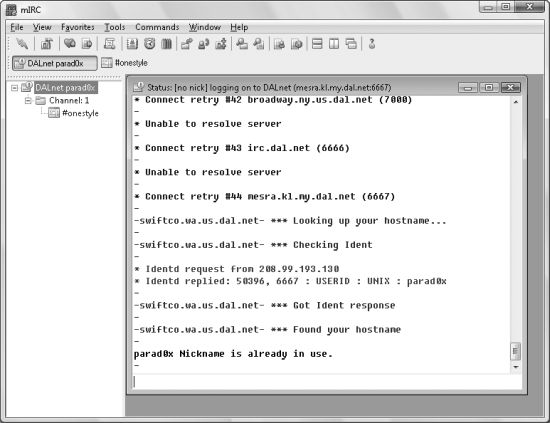Collapse the DALnet parad0x tree node

pos(14,88)
